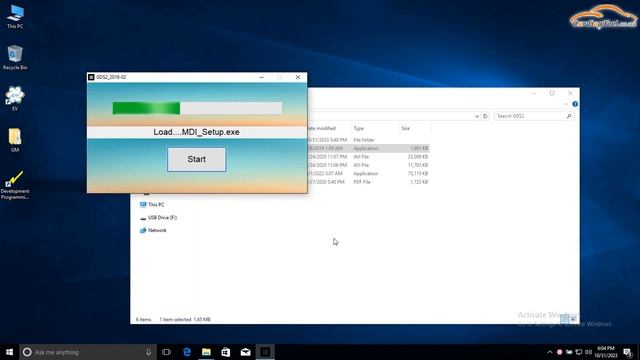Select the 73,115 KB Application row

pos(368,173)
